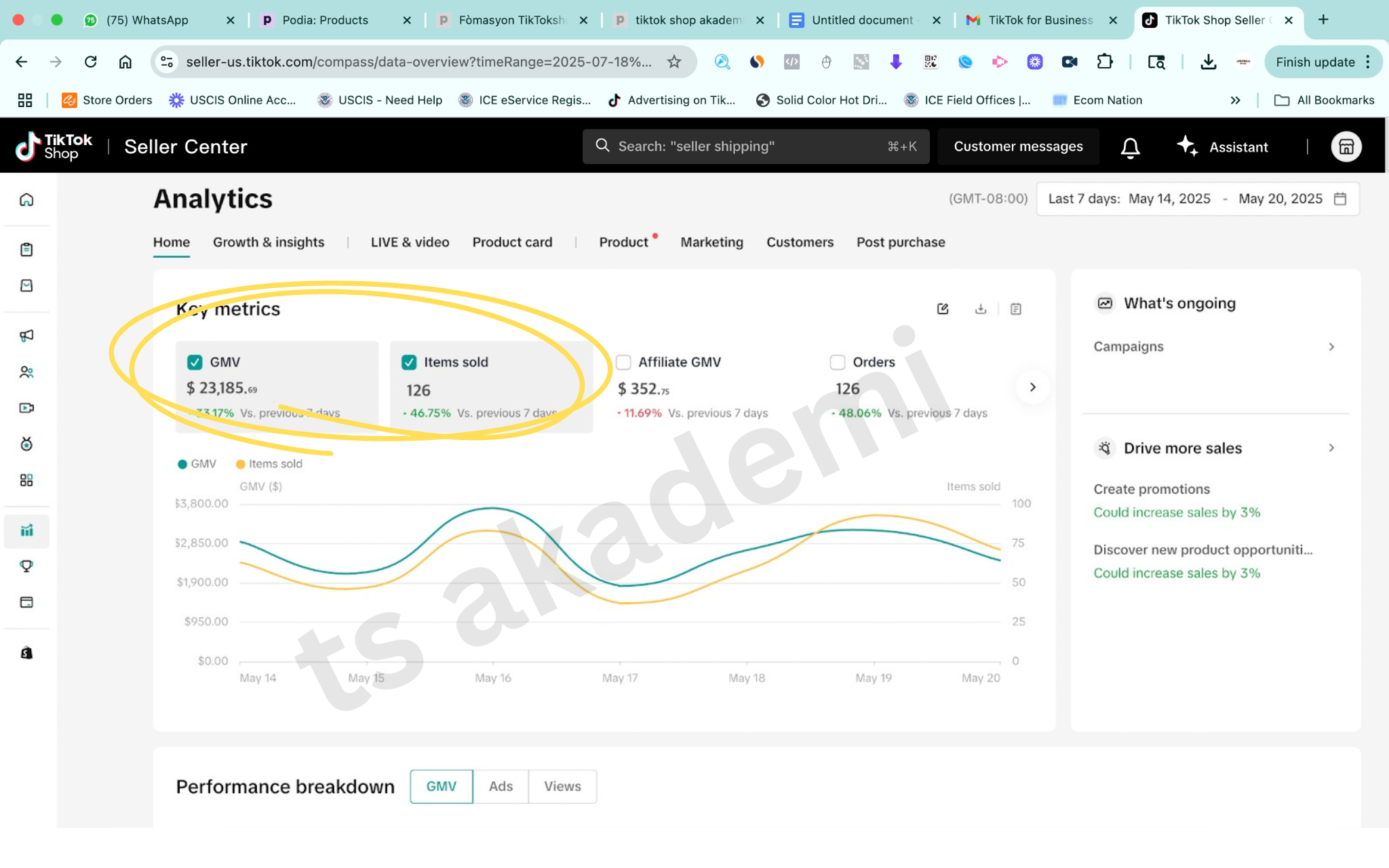This screenshot has width=1389, height=868.
Task: Select the Ads performance breakdown tab
Action: pyautogui.click(x=501, y=786)
